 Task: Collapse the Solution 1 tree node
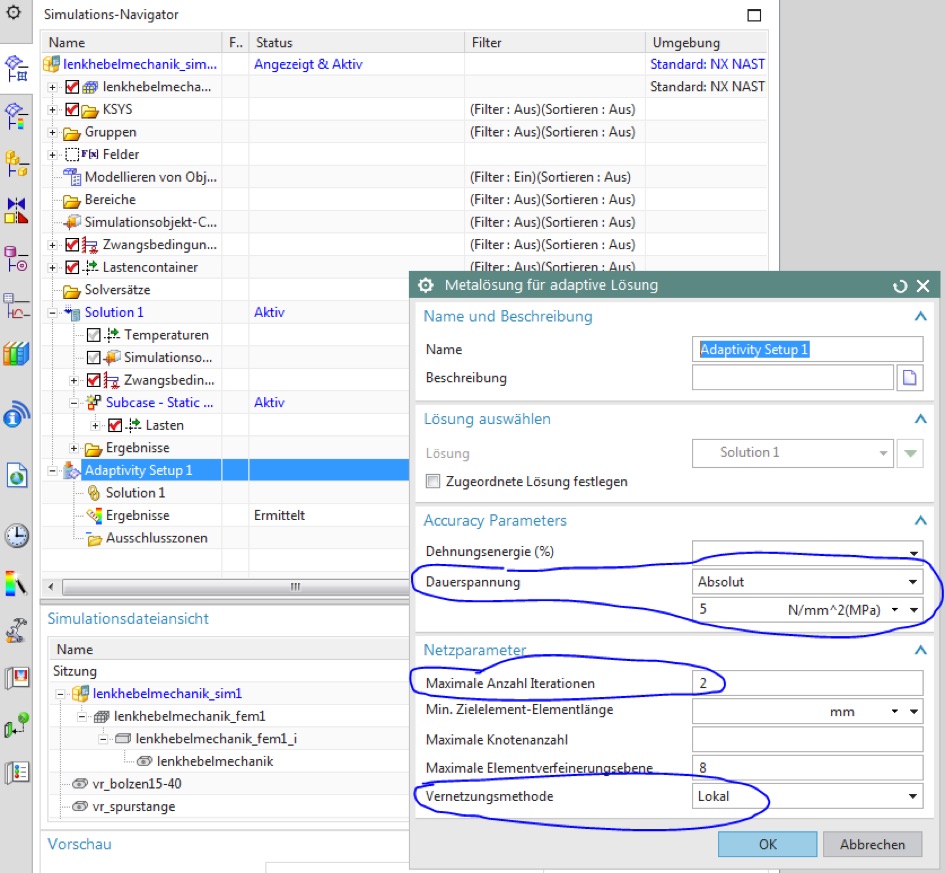click(x=54, y=313)
